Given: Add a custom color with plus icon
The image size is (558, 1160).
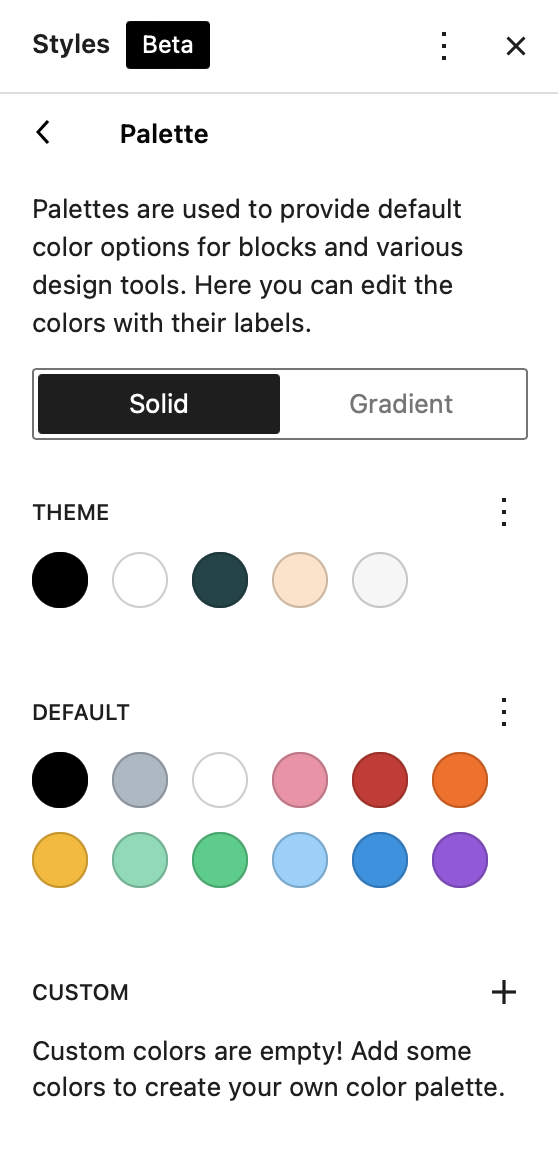Looking at the screenshot, I should tap(504, 992).
